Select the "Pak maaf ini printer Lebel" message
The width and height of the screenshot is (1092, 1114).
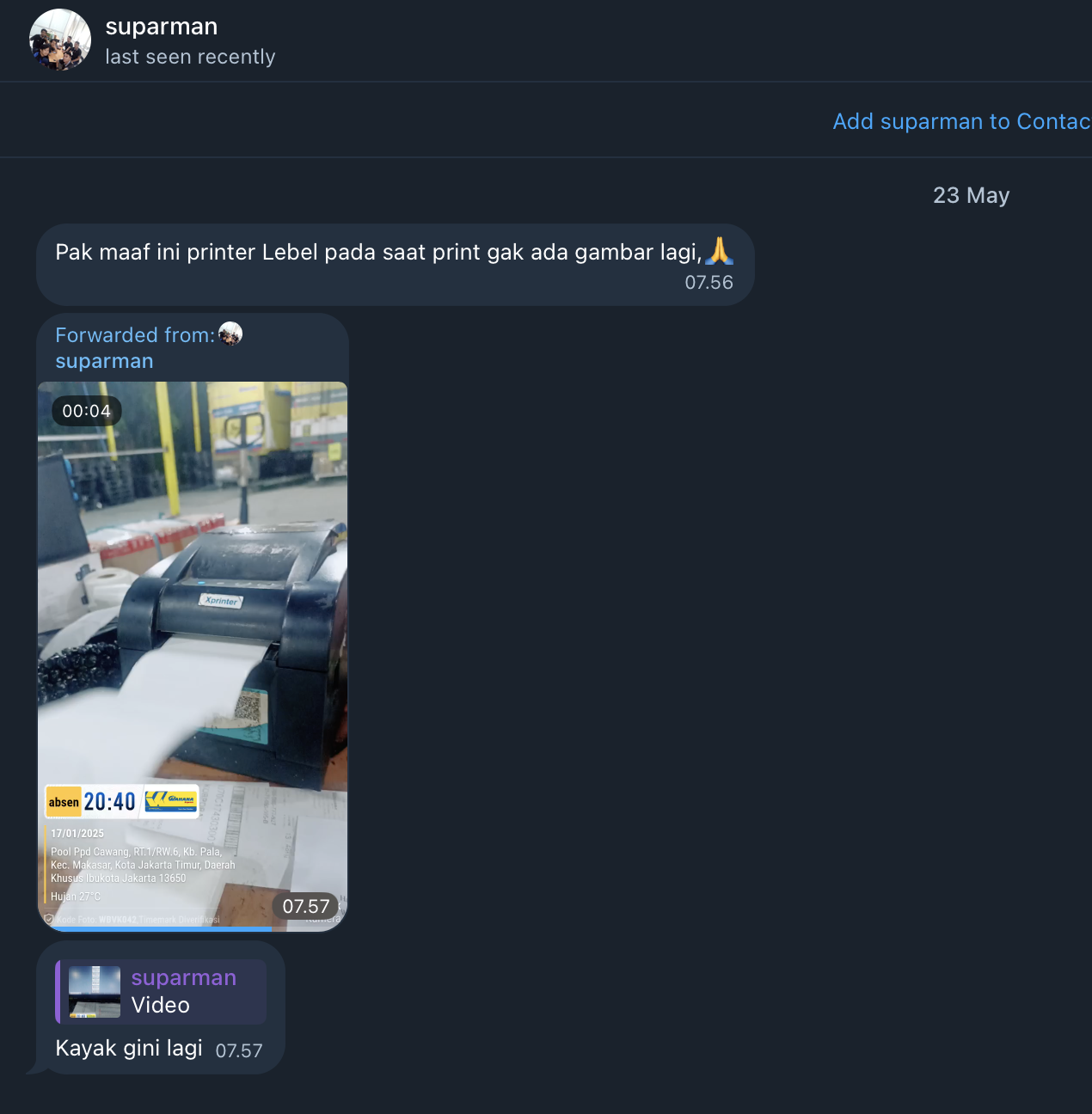pyautogui.click(x=396, y=265)
